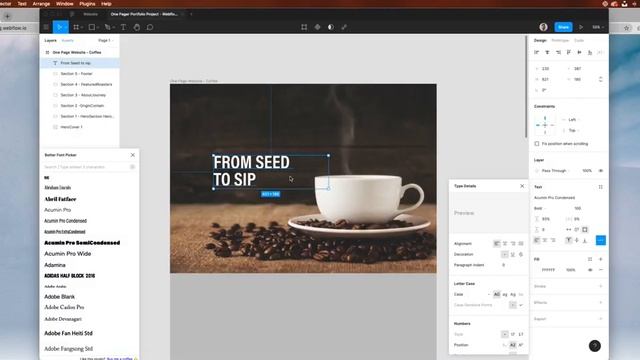This screenshot has height=360, width=640.
Task: Click the link icon in center toolbar
Action: (x=344, y=27)
